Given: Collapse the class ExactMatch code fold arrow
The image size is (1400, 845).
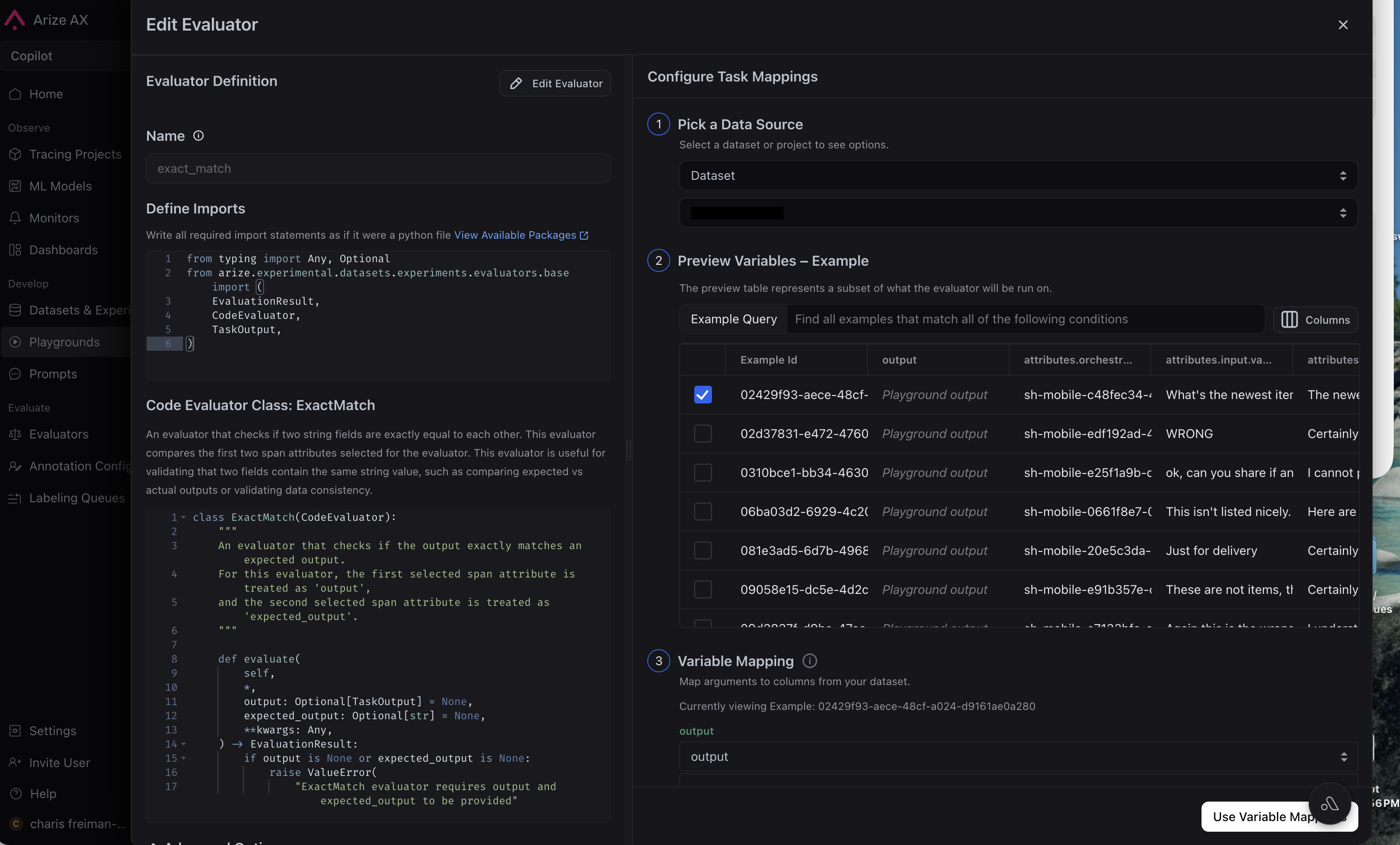Looking at the screenshot, I should pos(183,517).
